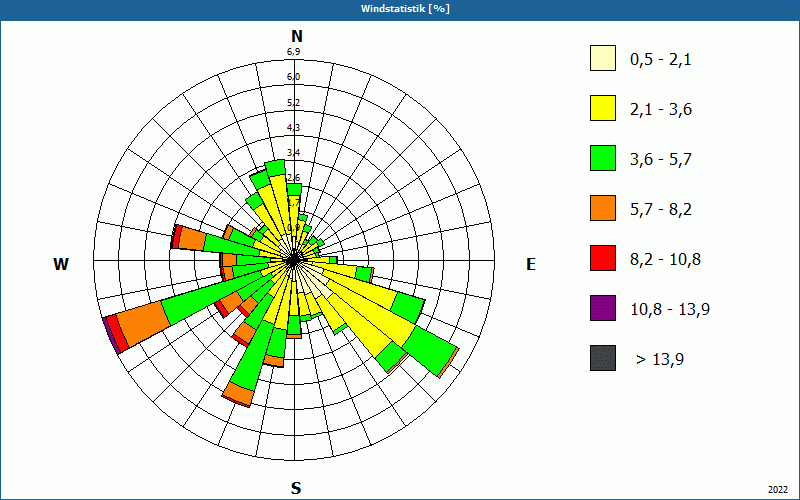This screenshot has width=800, height=500.
Task: Click the '5,2' radial axis value
Action: click(293, 103)
